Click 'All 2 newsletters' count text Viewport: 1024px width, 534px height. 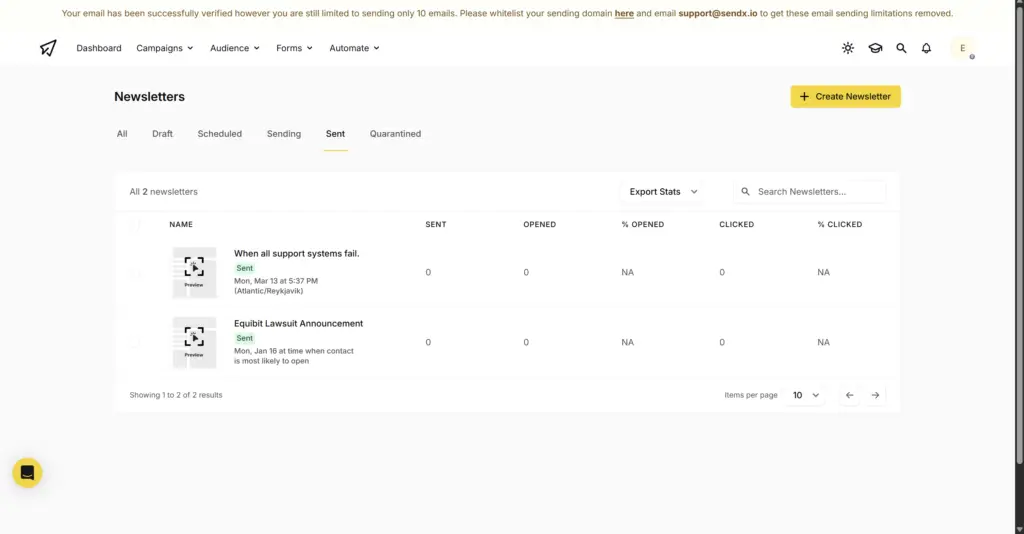163,191
